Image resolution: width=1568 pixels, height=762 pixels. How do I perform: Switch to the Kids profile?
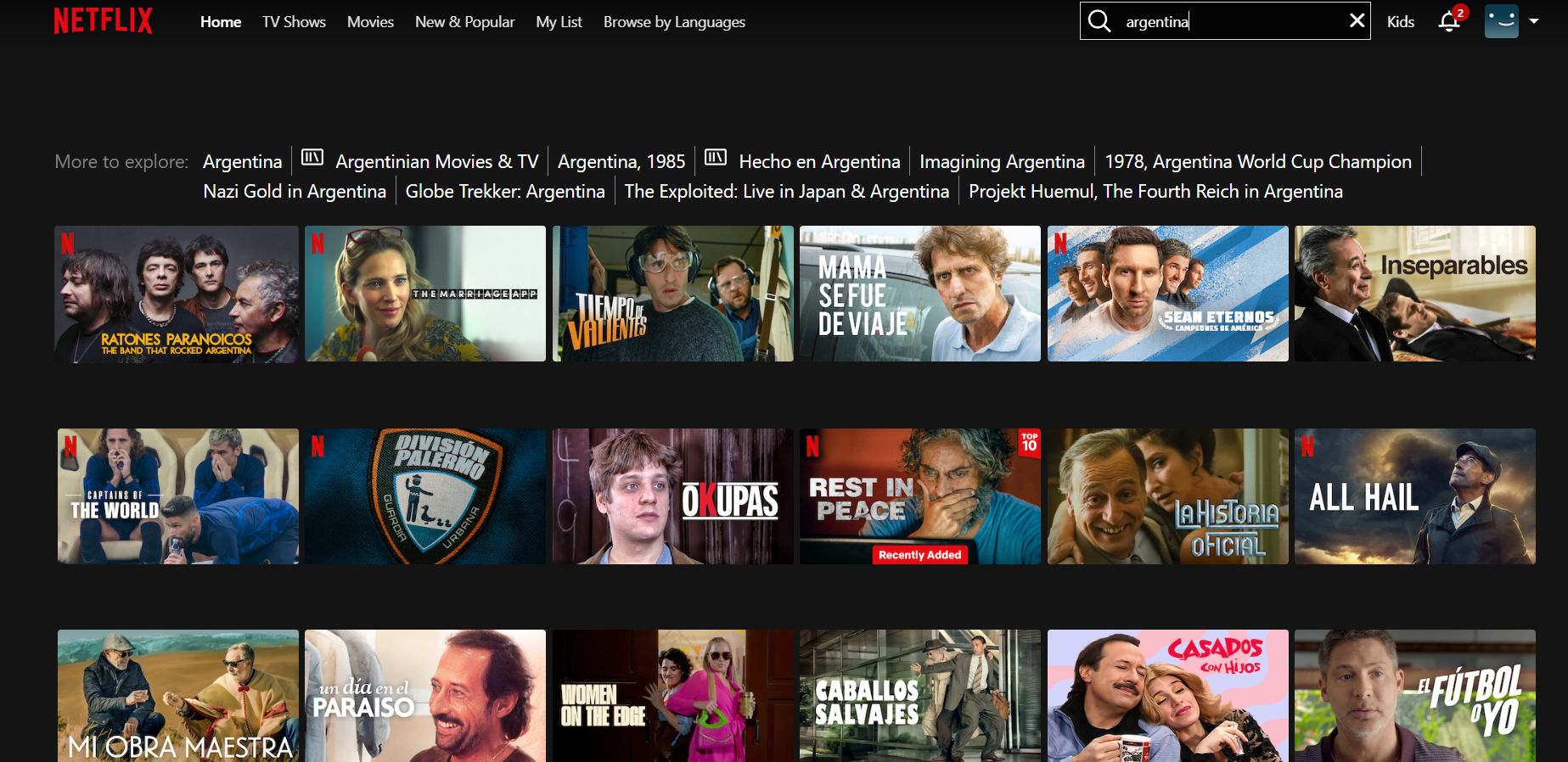point(1401,22)
